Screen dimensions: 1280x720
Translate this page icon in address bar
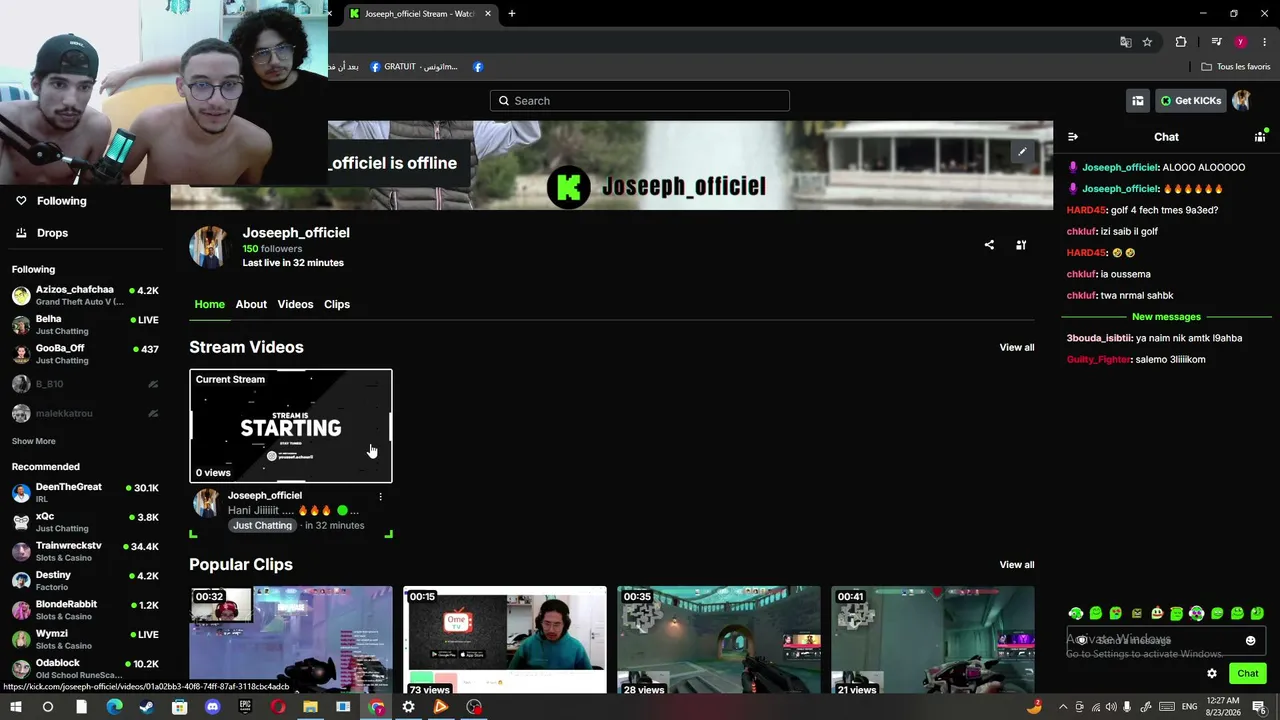click(1126, 42)
